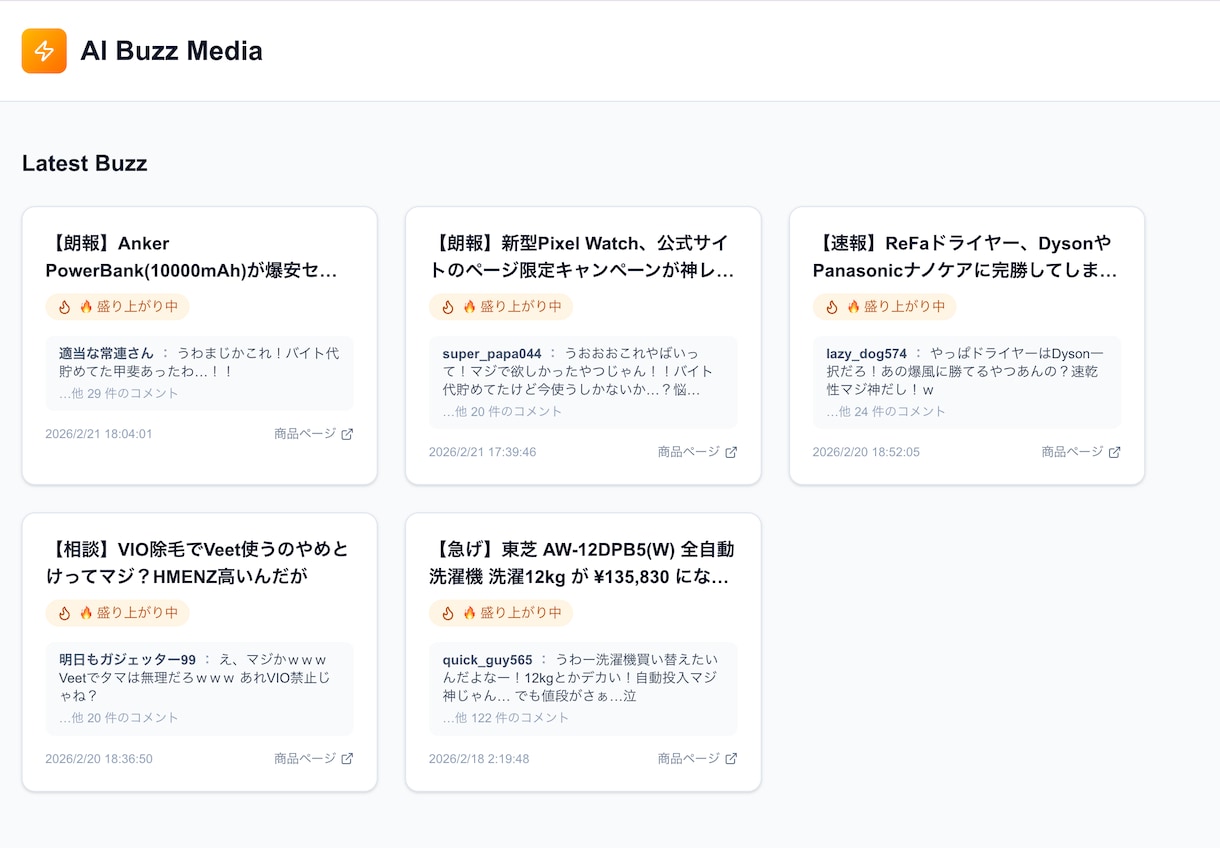
Task: Expand …他 122 件のコメント
Action: (506, 717)
